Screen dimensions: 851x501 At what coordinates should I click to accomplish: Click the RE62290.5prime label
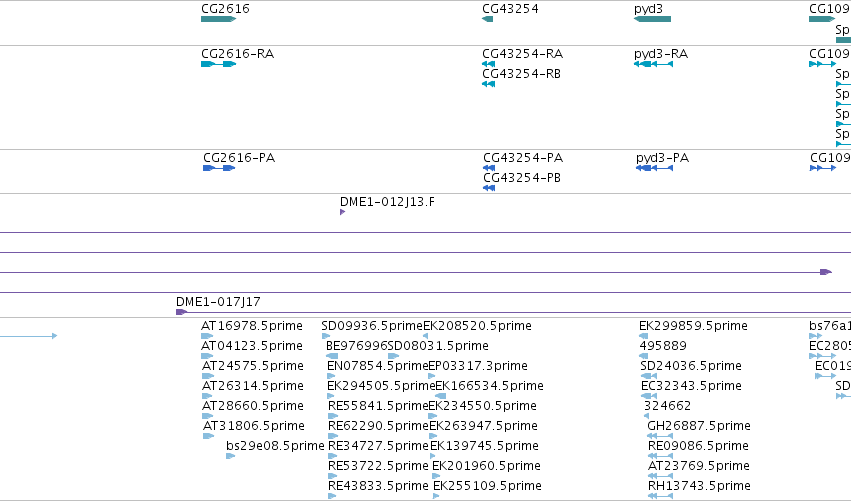tap(378, 426)
